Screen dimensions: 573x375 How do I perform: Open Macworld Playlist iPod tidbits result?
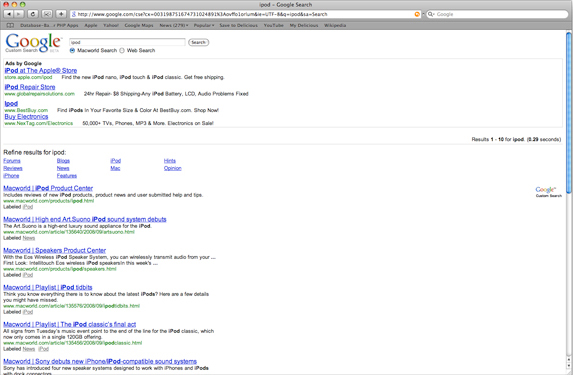point(48,287)
